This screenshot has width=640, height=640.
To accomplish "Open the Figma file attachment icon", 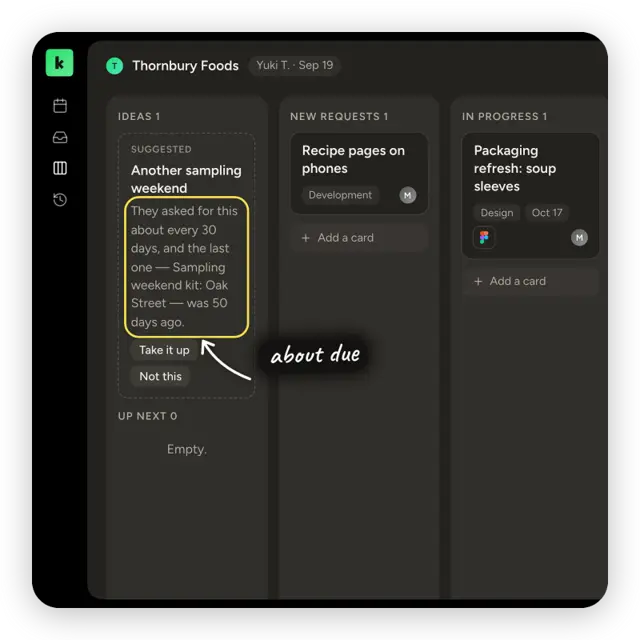I will [484, 237].
